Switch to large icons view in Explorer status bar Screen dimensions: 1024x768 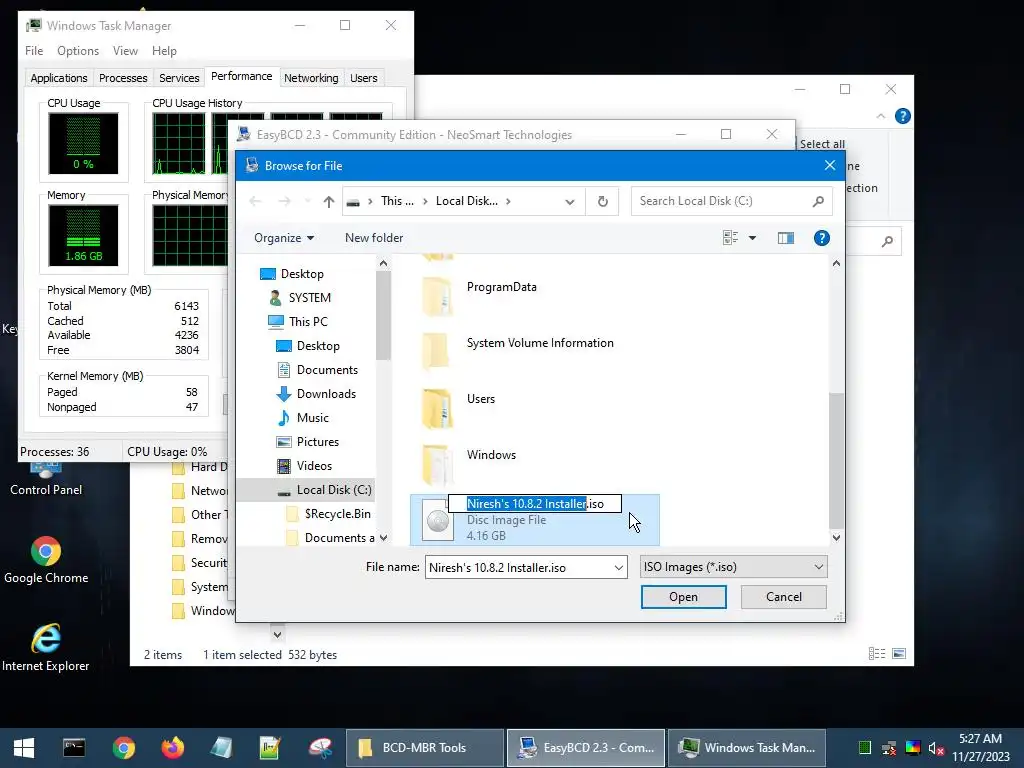899,654
